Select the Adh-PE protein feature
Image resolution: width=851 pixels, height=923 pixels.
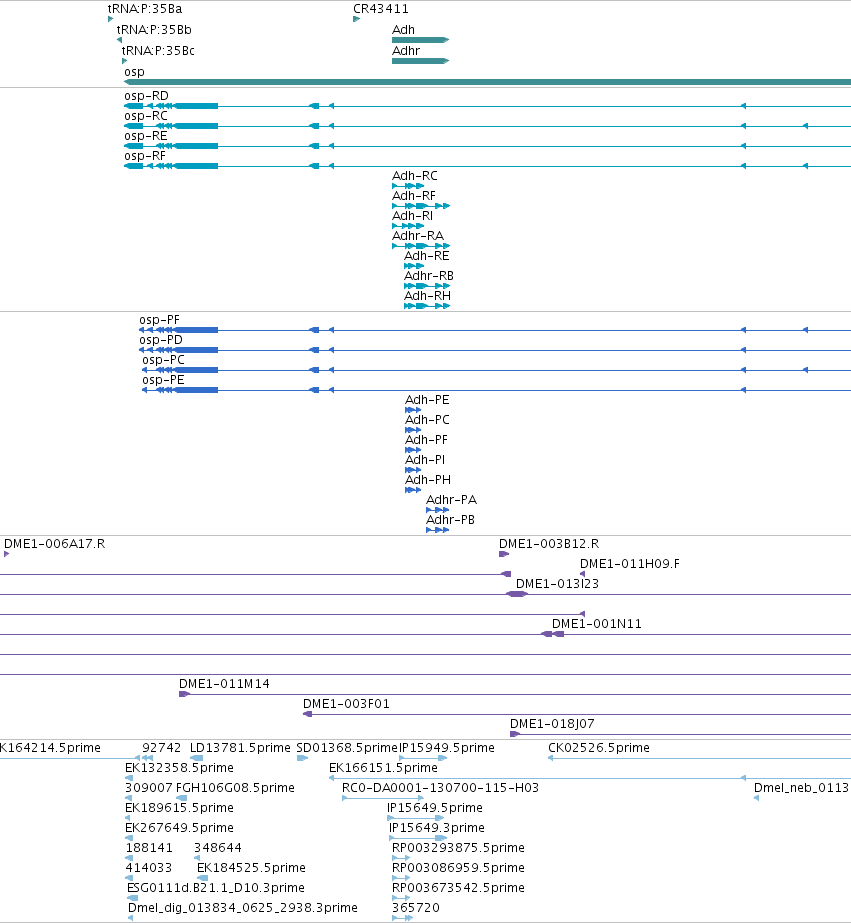(x=413, y=410)
